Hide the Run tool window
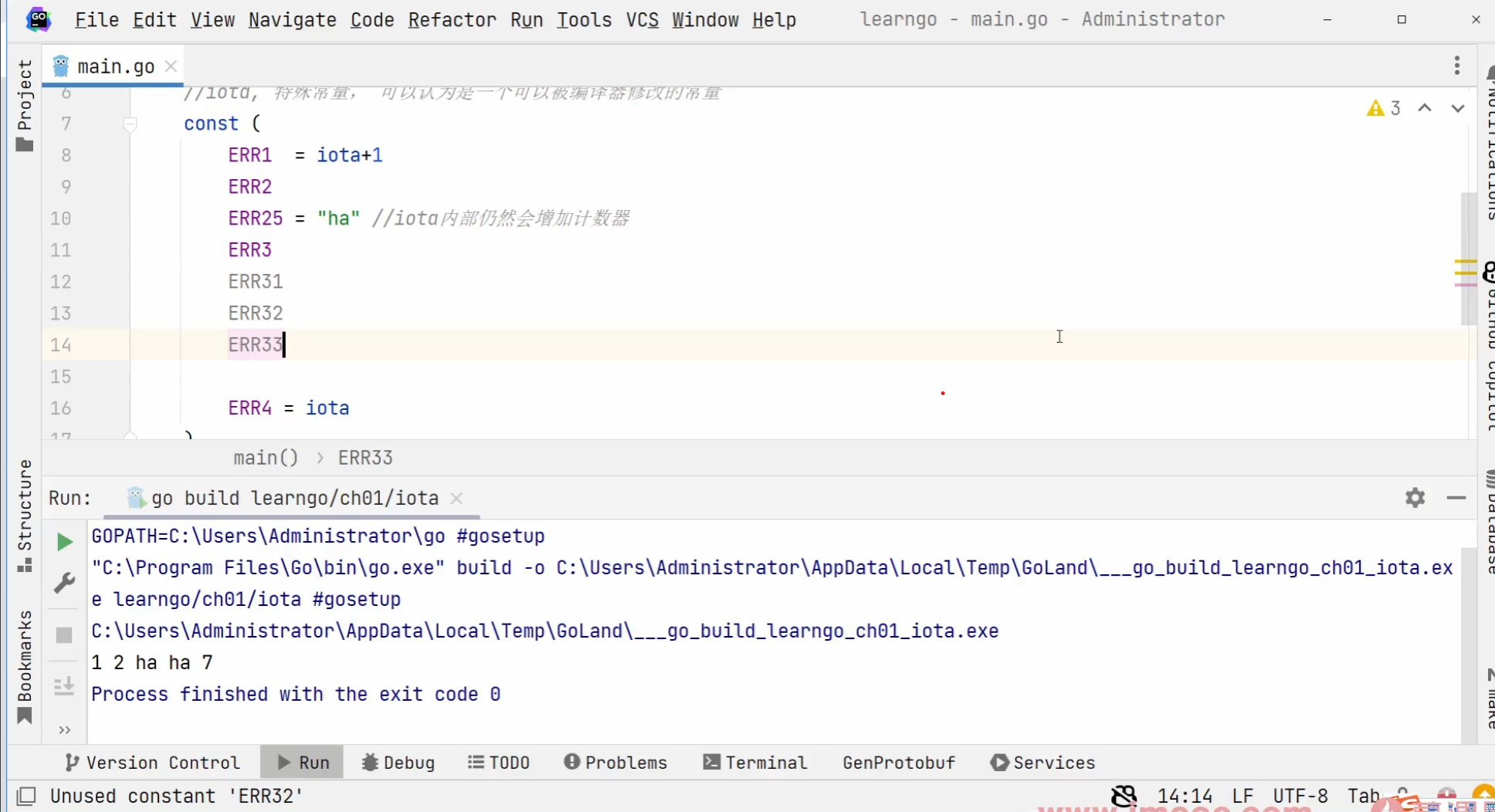 point(1456,498)
